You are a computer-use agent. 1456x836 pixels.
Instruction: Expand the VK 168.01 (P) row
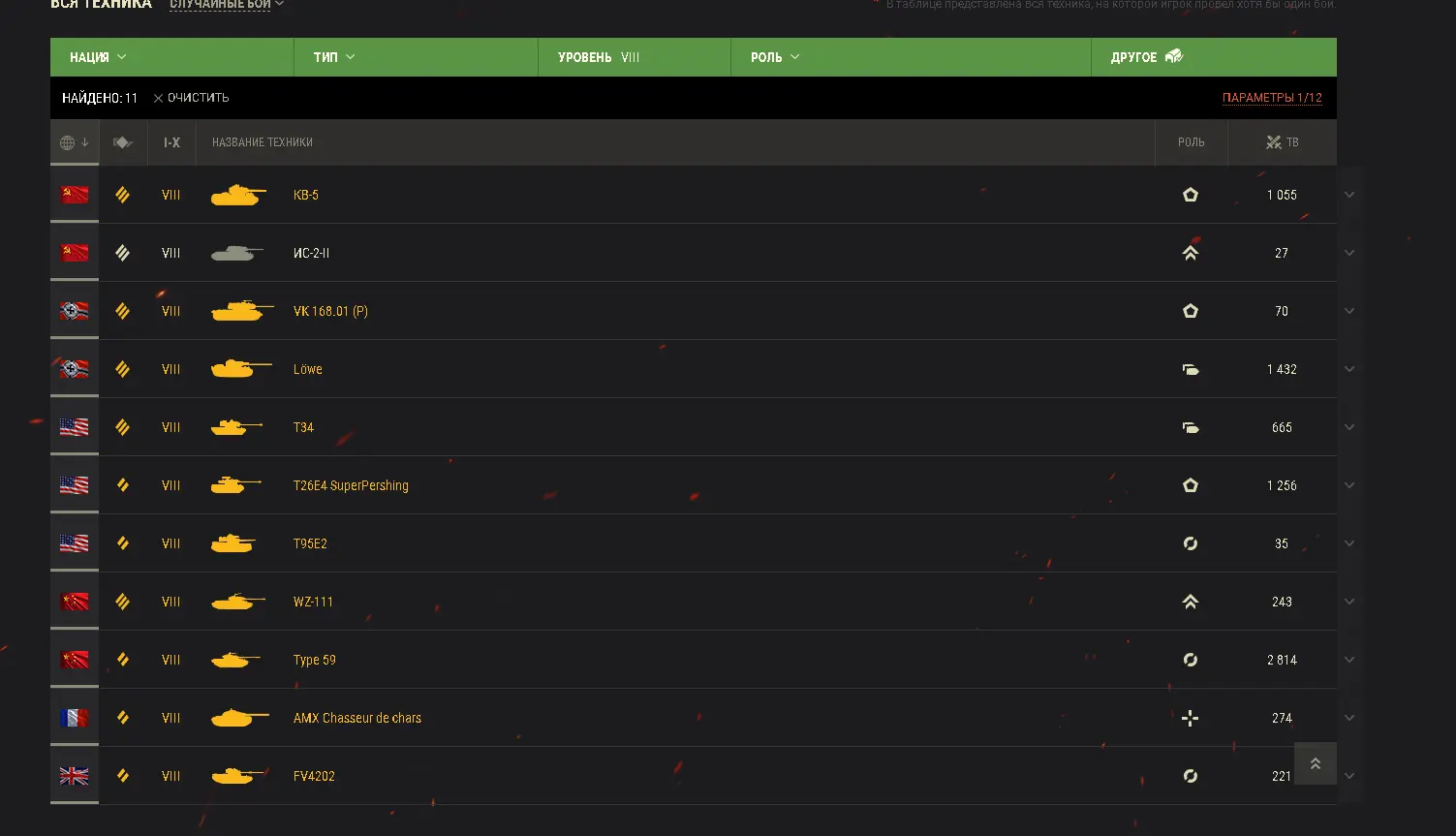pos(1349,311)
